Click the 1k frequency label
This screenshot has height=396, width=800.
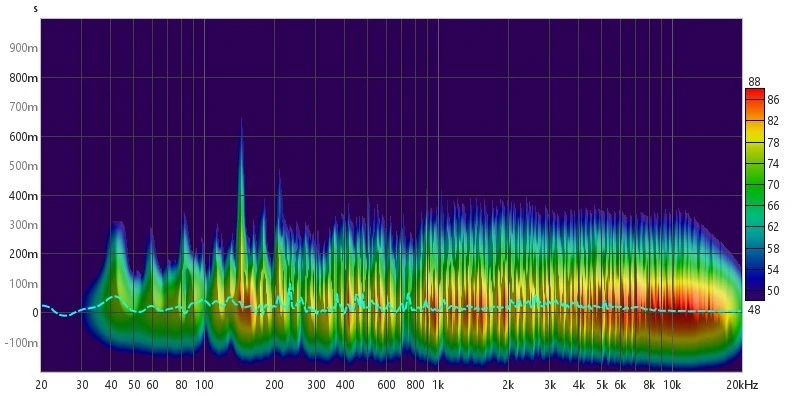pos(437,384)
